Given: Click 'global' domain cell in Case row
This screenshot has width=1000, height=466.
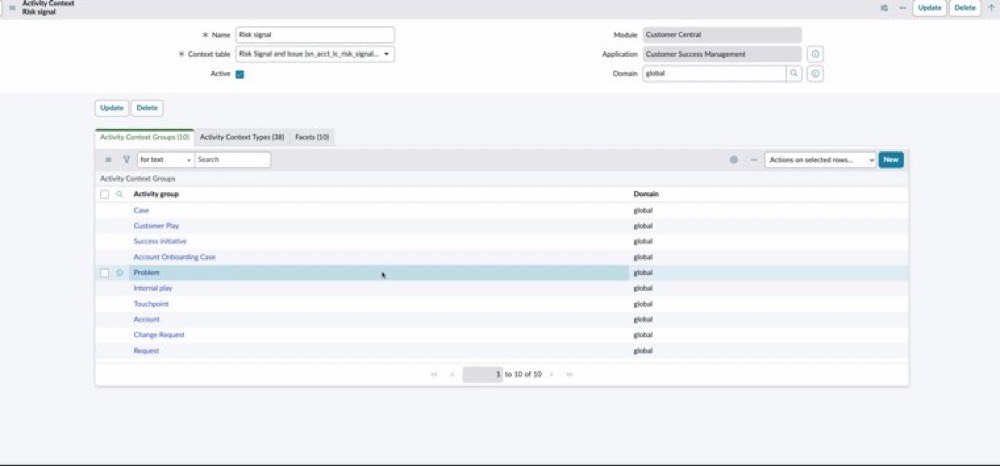Looking at the screenshot, I should click(643, 210).
